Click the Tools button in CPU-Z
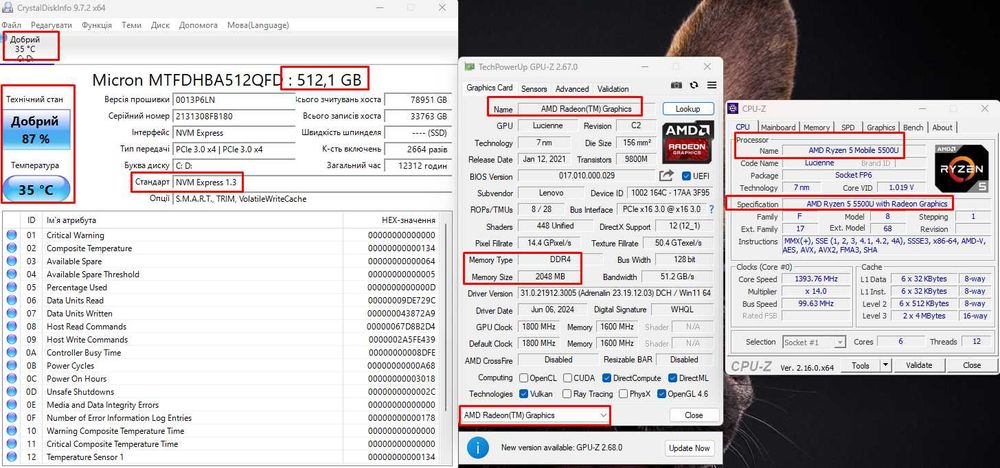Image resolution: width=1000 pixels, height=468 pixels. click(860, 365)
